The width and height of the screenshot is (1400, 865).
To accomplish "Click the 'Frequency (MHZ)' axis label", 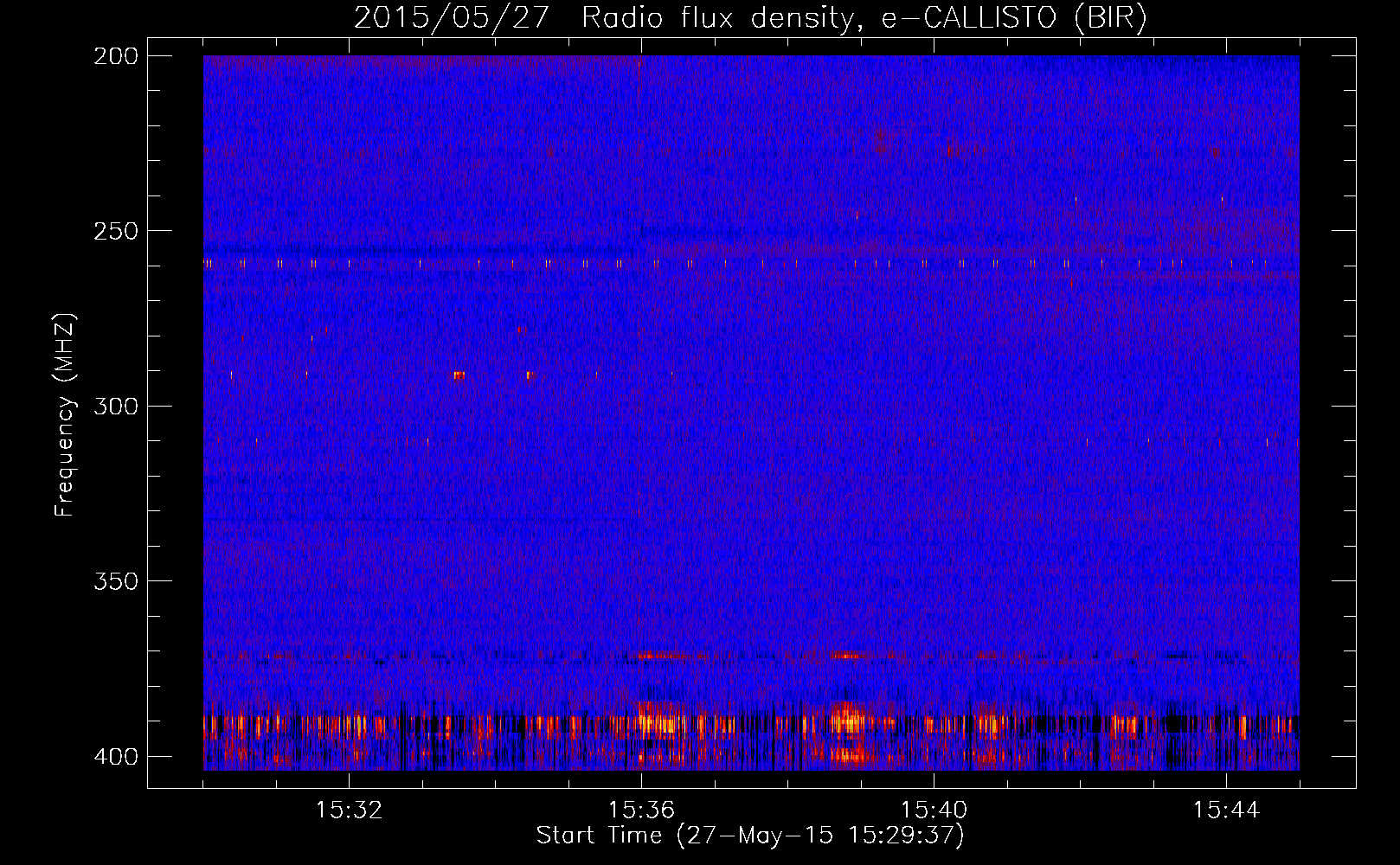I will tap(65, 414).
